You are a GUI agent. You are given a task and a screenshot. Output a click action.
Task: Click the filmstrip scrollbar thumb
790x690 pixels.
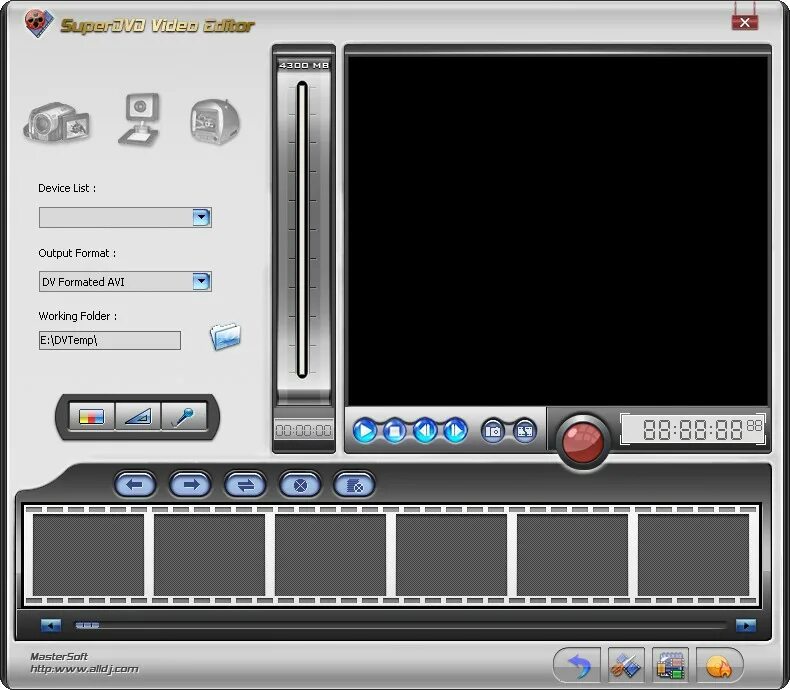(x=87, y=626)
